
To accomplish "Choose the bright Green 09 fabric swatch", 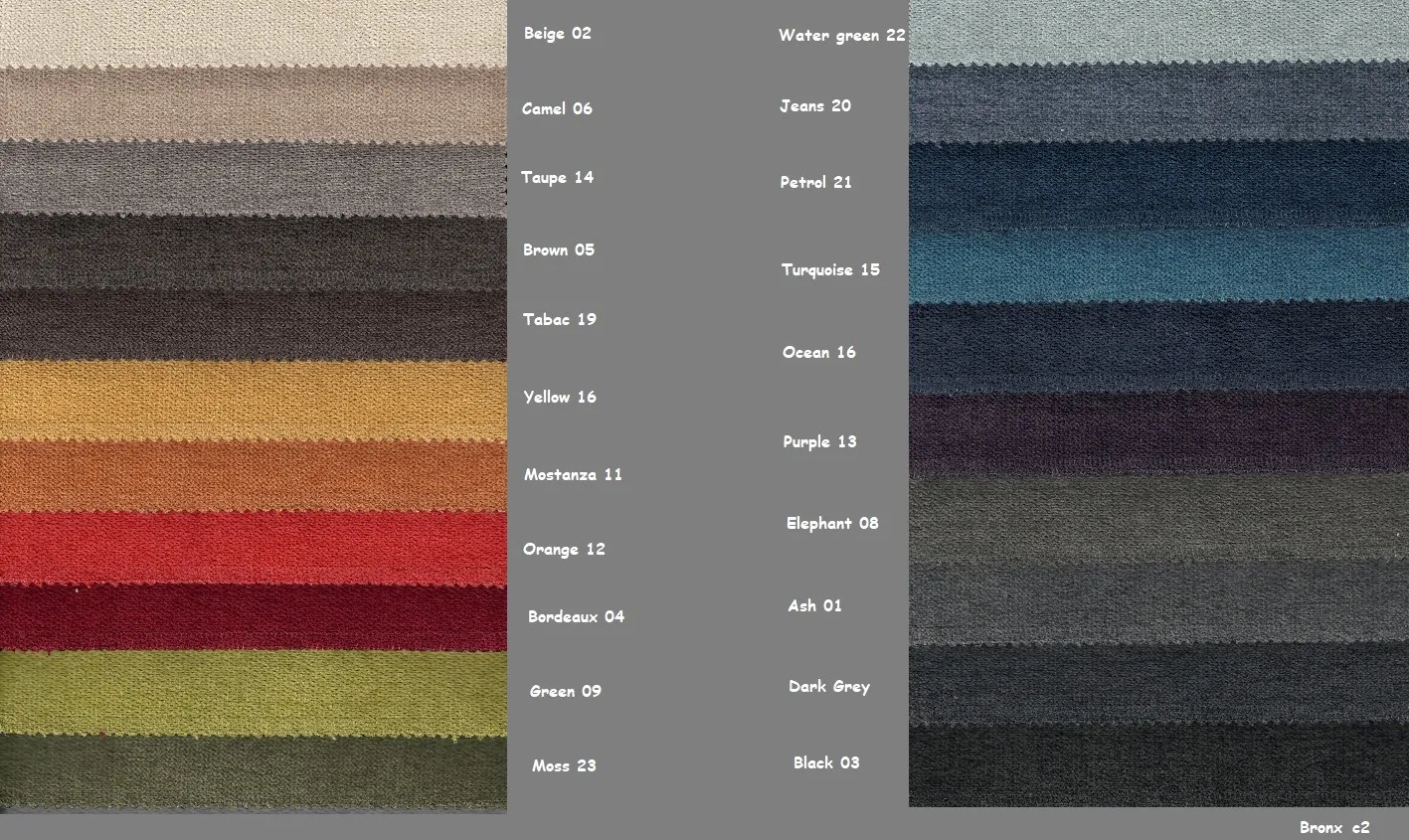I will (x=254, y=693).
